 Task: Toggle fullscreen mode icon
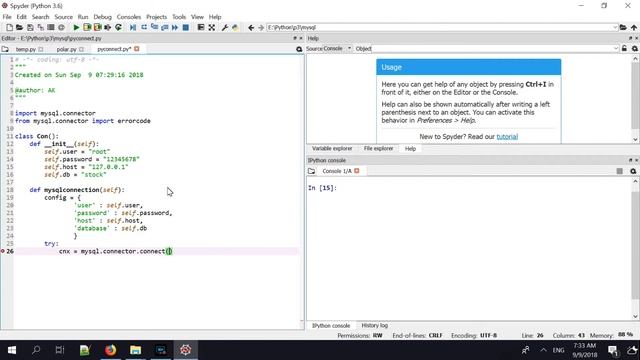211,27
